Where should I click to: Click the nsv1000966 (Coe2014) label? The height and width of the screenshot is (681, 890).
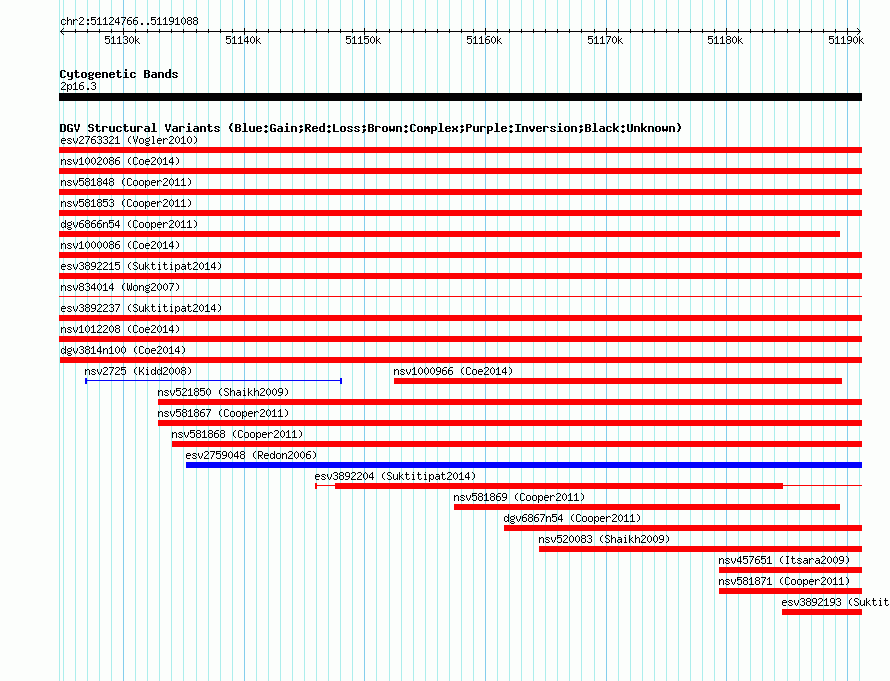(x=453, y=371)
